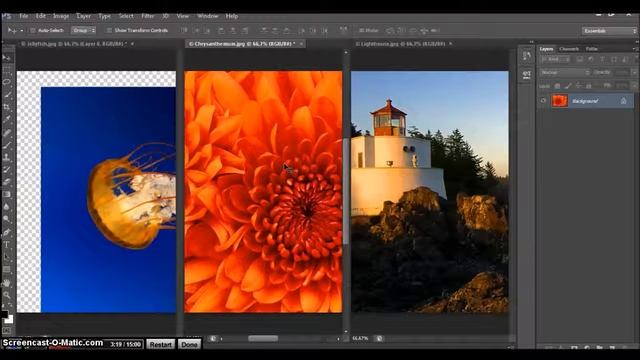The width and height of the screenshot is (640, 360).
Task: Open the Opacity slider arrow
Action: tap(634, 72)
